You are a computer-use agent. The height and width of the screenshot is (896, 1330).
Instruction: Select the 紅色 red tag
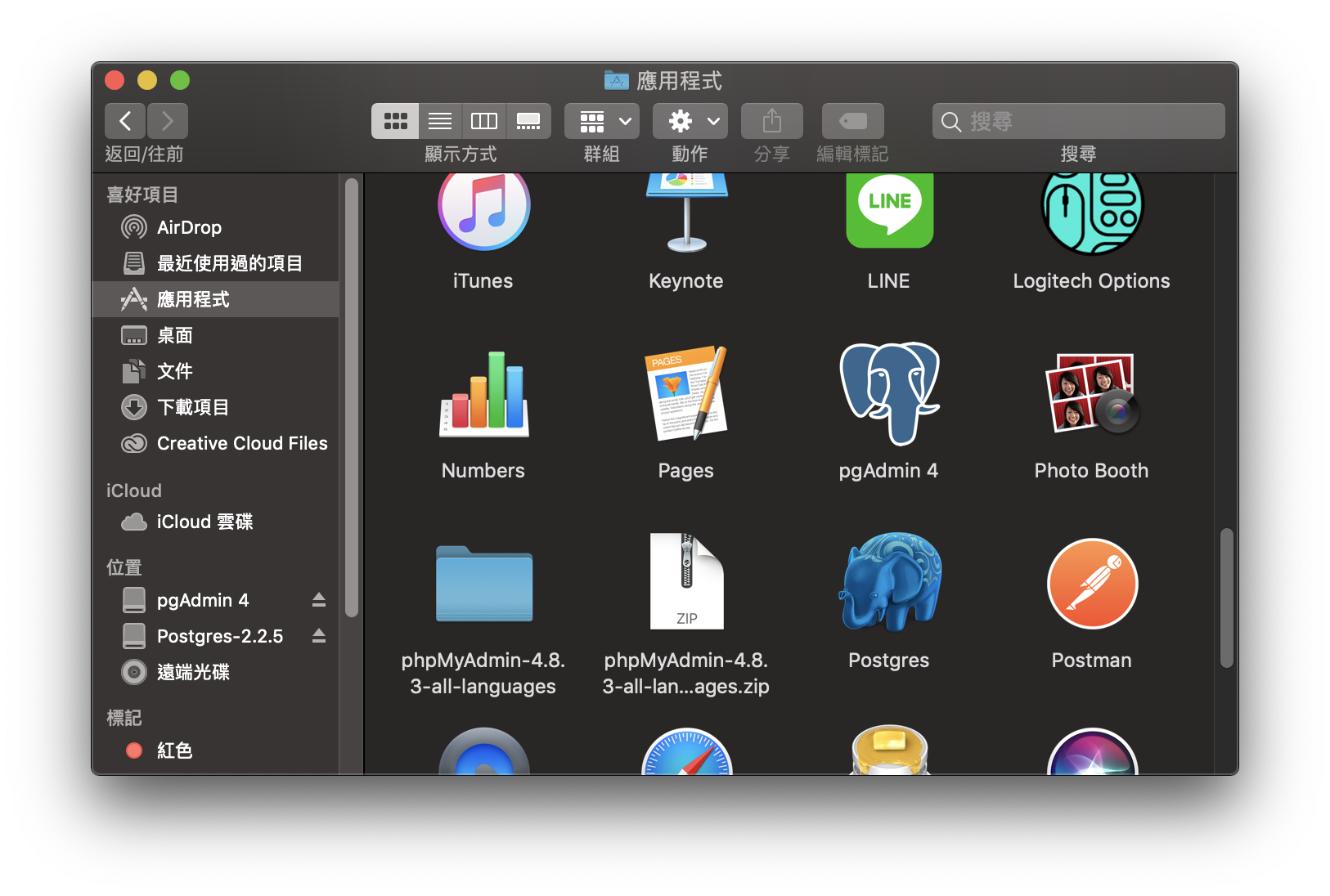tap(216, 750)
